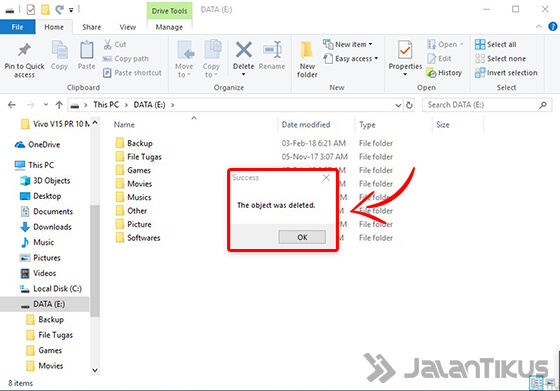Open recent locations dropdown arrow
Screen dimensions: 560x391
tap(46, 105)
